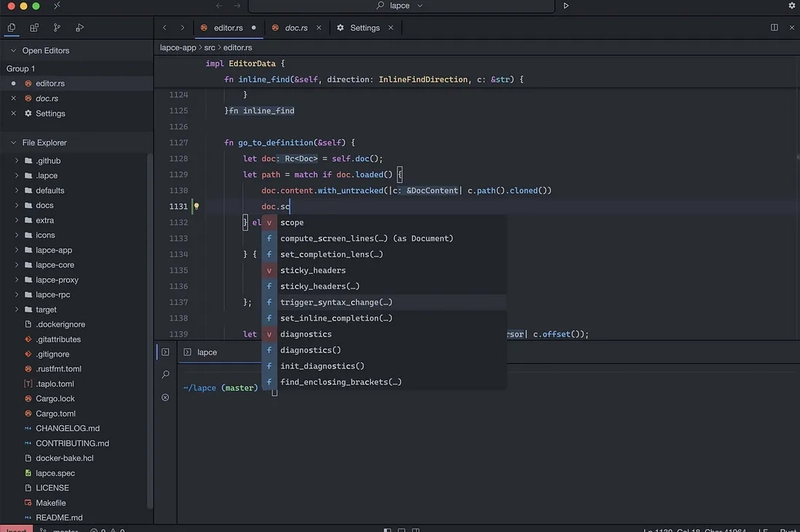Click the lapce search bar in title bar
Image resolution: width=800 pixels, height=532 pixels.
click(x=401, y=6)
